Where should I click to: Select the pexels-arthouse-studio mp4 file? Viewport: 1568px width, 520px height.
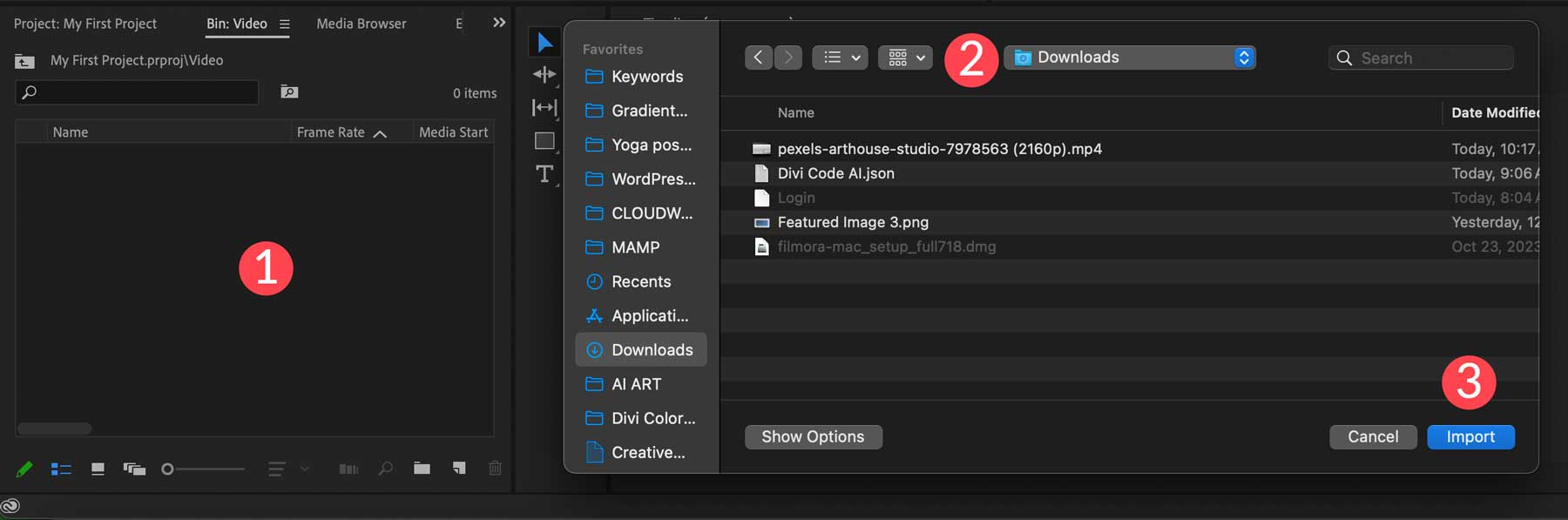click(x=939, y=149)
